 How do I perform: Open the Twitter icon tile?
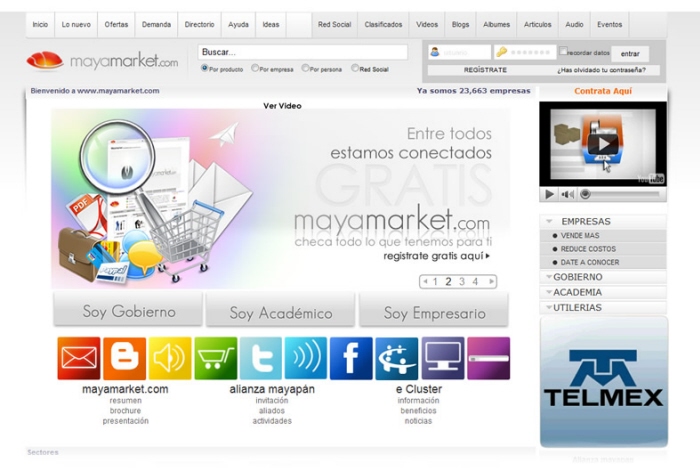point(261,358)
